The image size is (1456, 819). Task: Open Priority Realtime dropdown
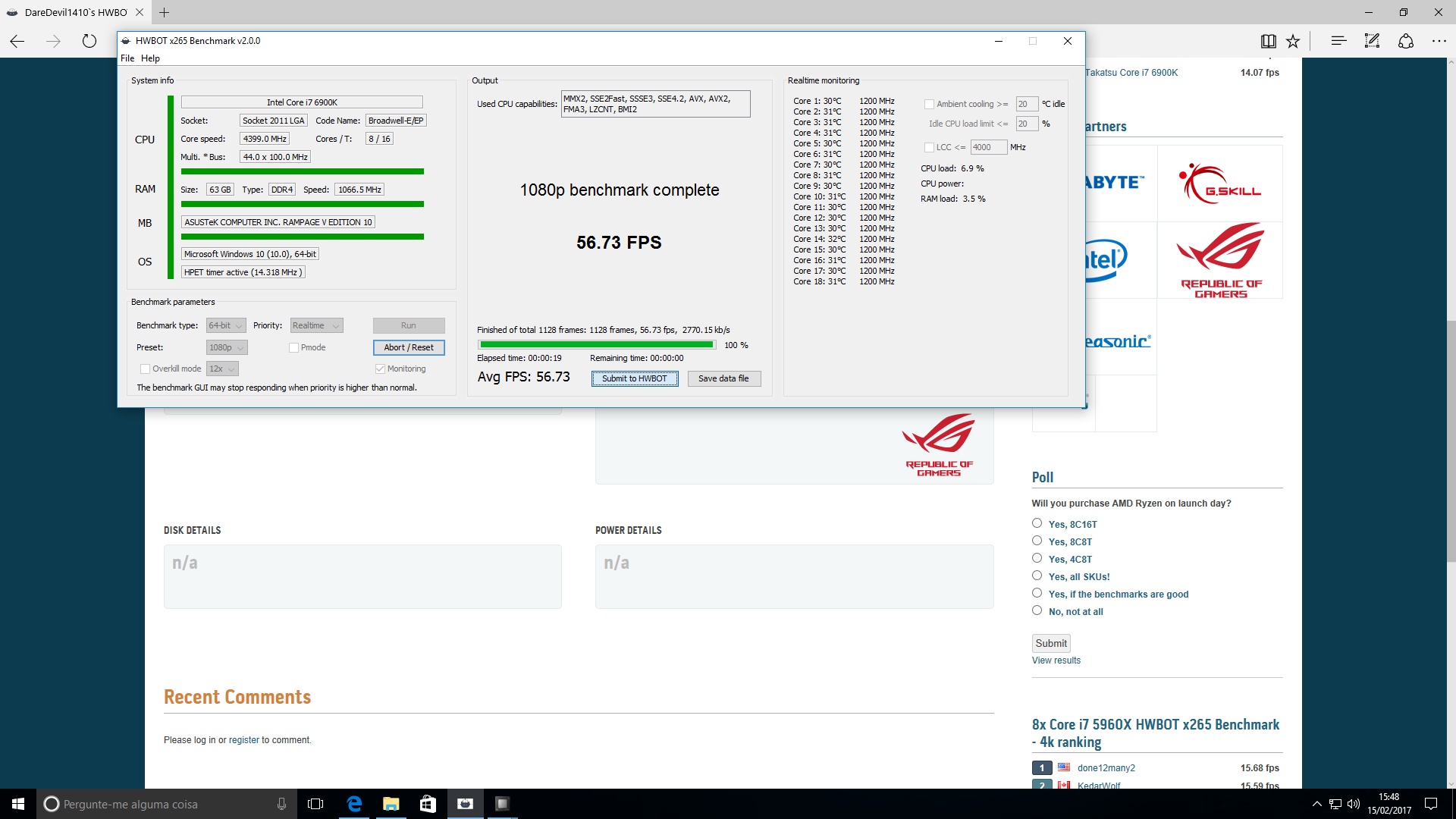(317, 325)
